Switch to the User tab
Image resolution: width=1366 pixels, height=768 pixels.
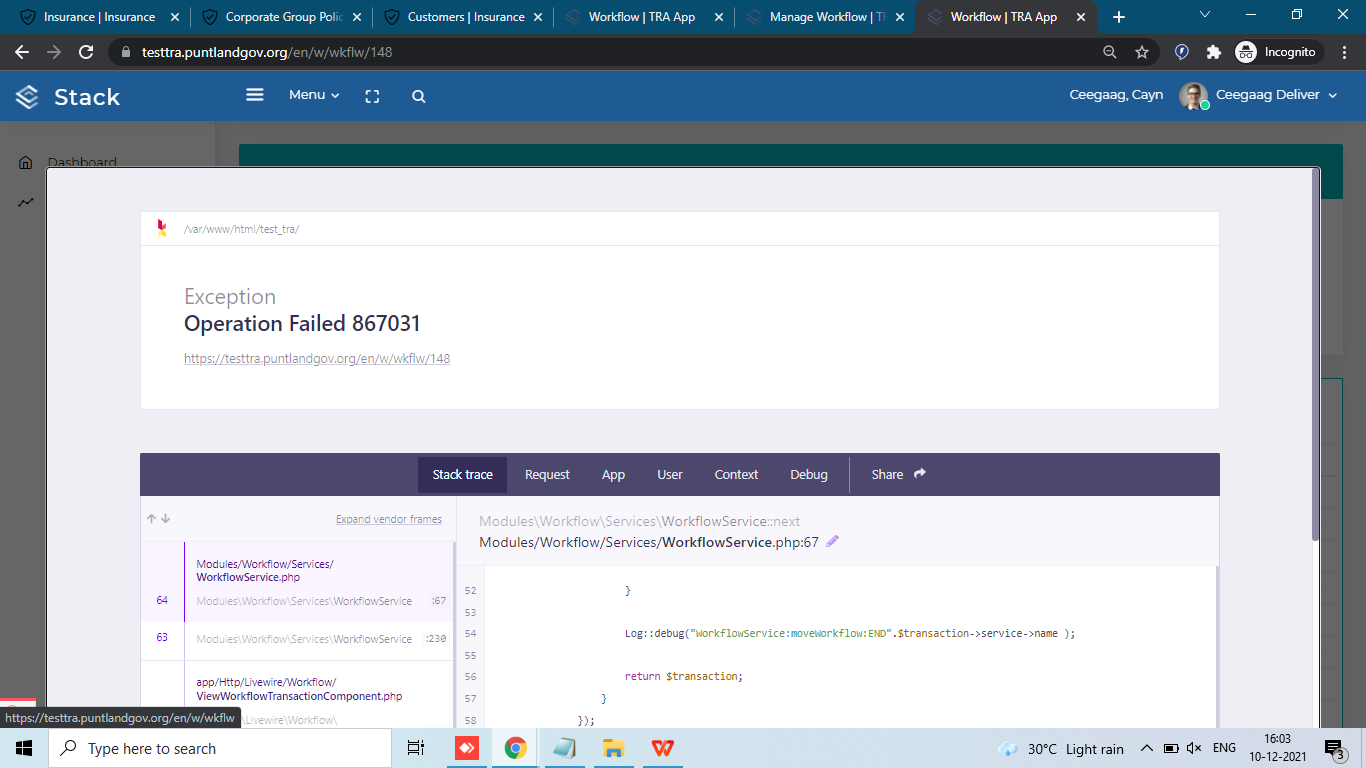click(670, 475)
